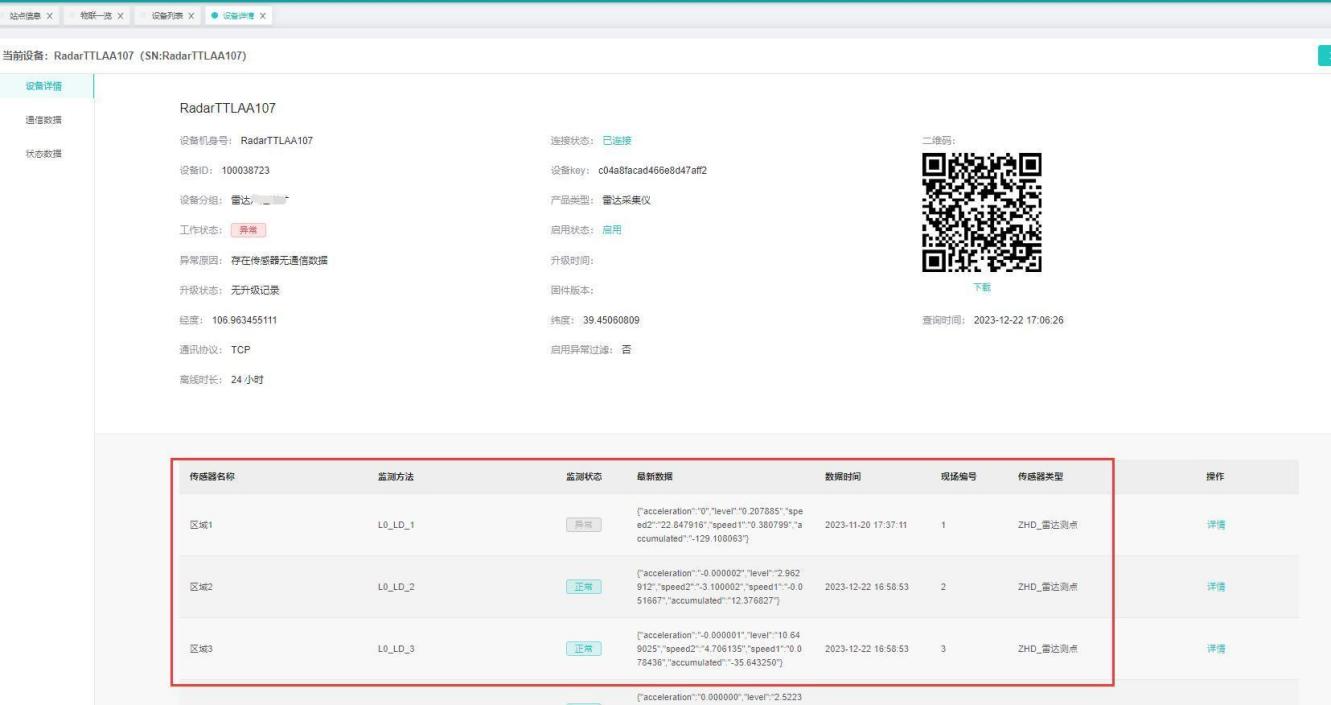Download the QR code via 下载 link
The width and height of the screenshot is (1331, 705).
982,287
